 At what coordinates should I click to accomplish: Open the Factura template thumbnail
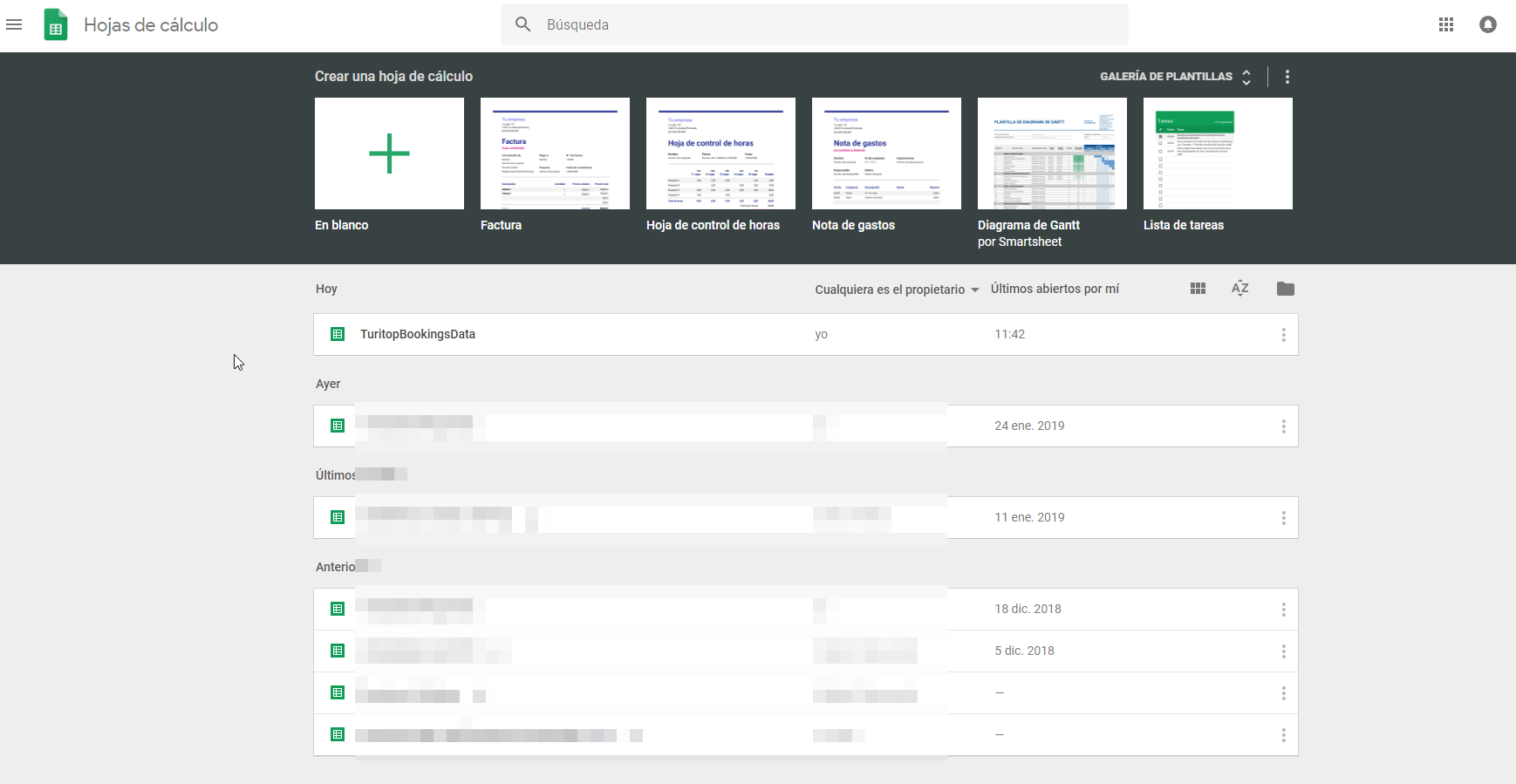(x=555, y=153)
